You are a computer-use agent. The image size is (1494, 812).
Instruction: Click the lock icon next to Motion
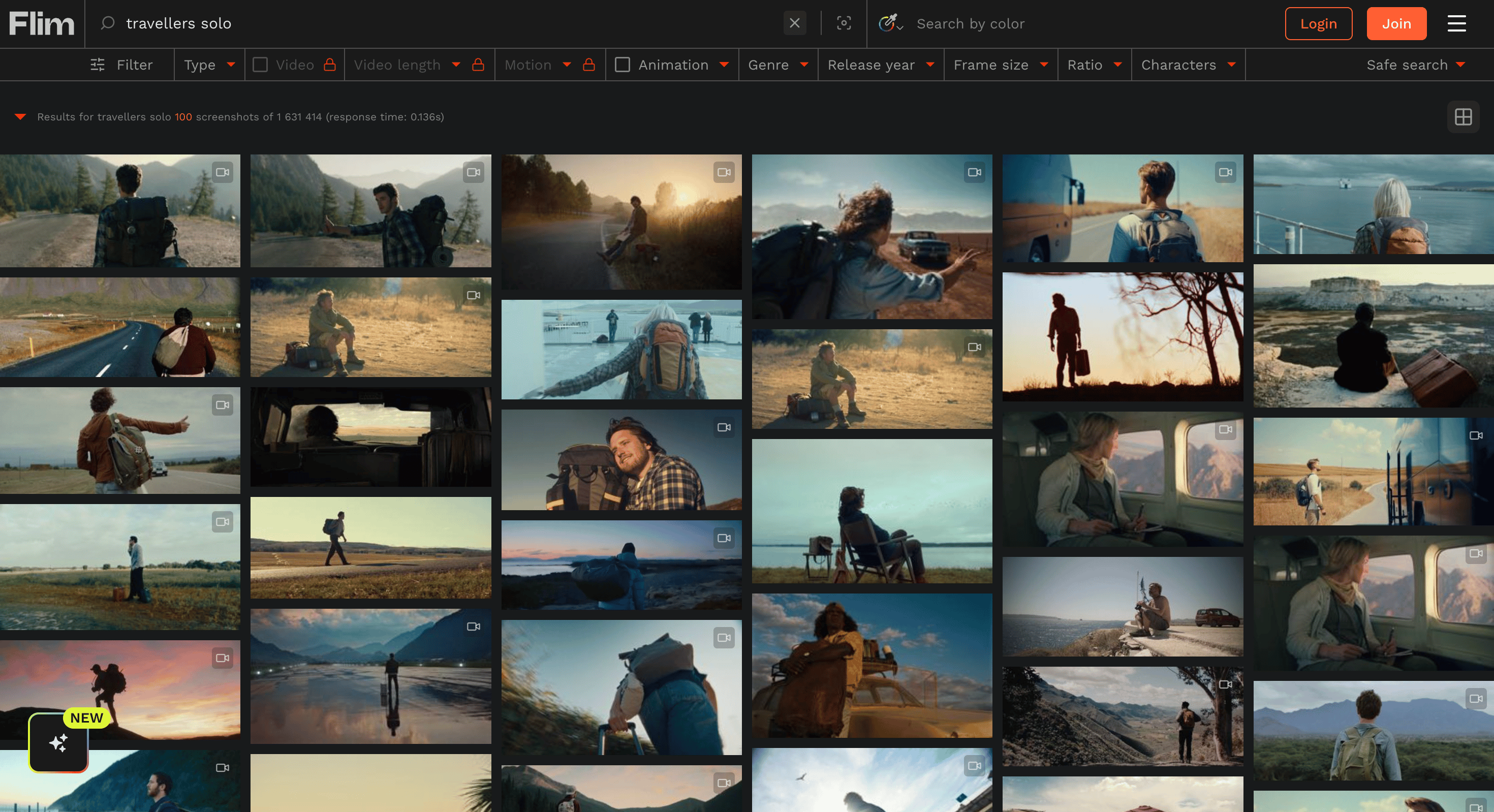[588, 65]
